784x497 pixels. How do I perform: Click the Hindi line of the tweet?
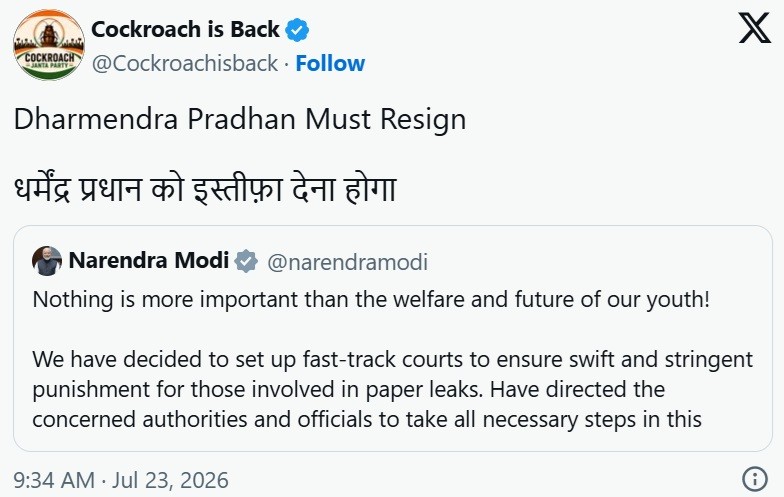(205, 190)
